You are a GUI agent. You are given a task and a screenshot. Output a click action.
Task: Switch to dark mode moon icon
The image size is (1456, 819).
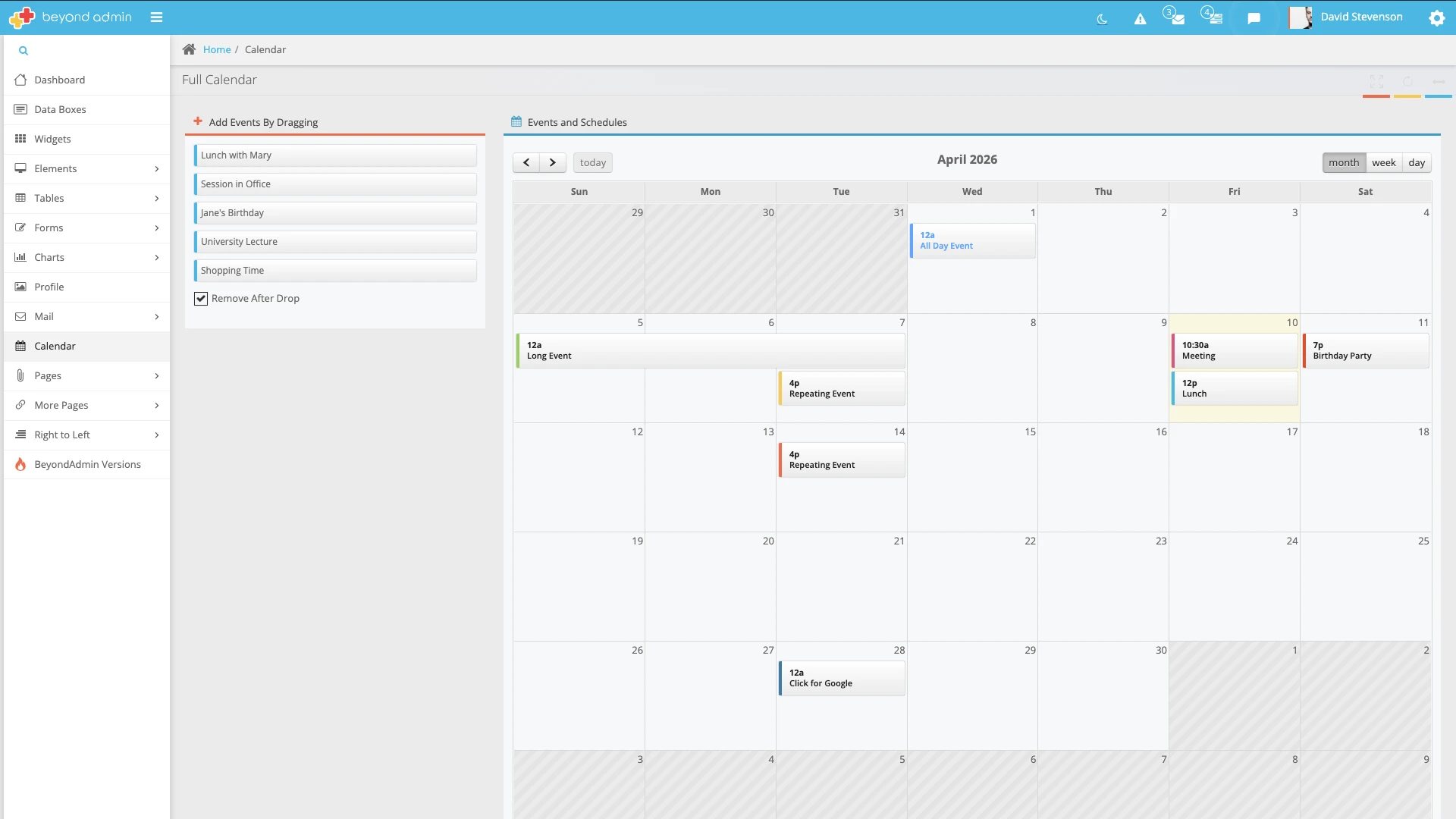pyautogui.click(x=1102, y=18)
